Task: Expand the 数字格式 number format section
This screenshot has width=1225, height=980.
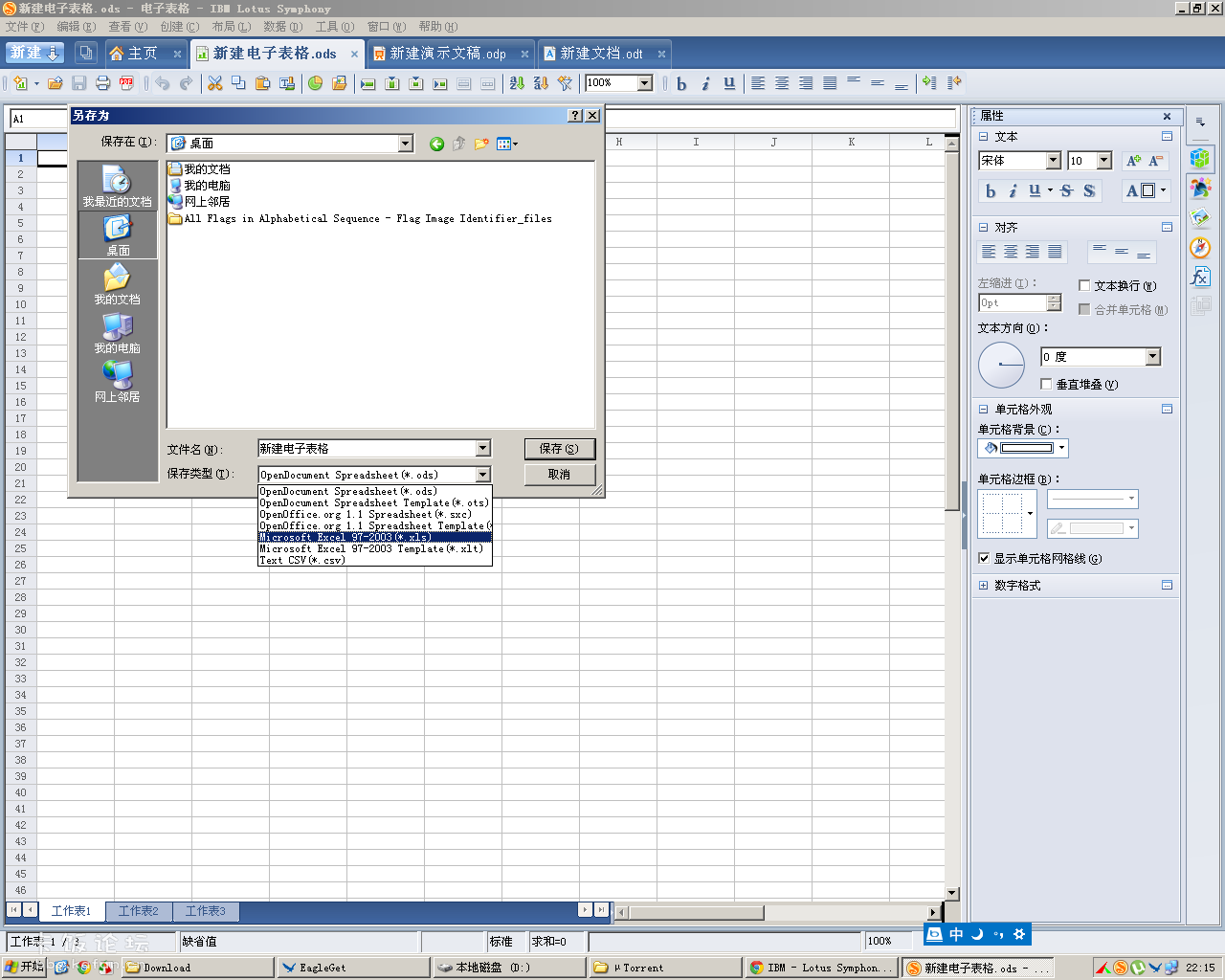Action: click(x=984, y=585)
